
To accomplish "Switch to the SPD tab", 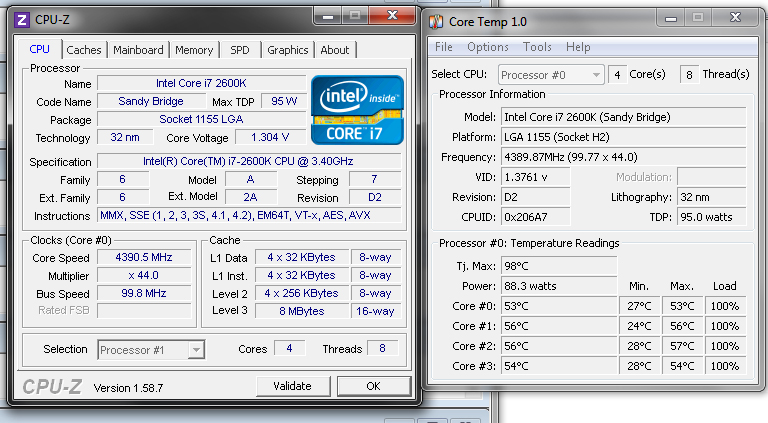I will 240,50.
